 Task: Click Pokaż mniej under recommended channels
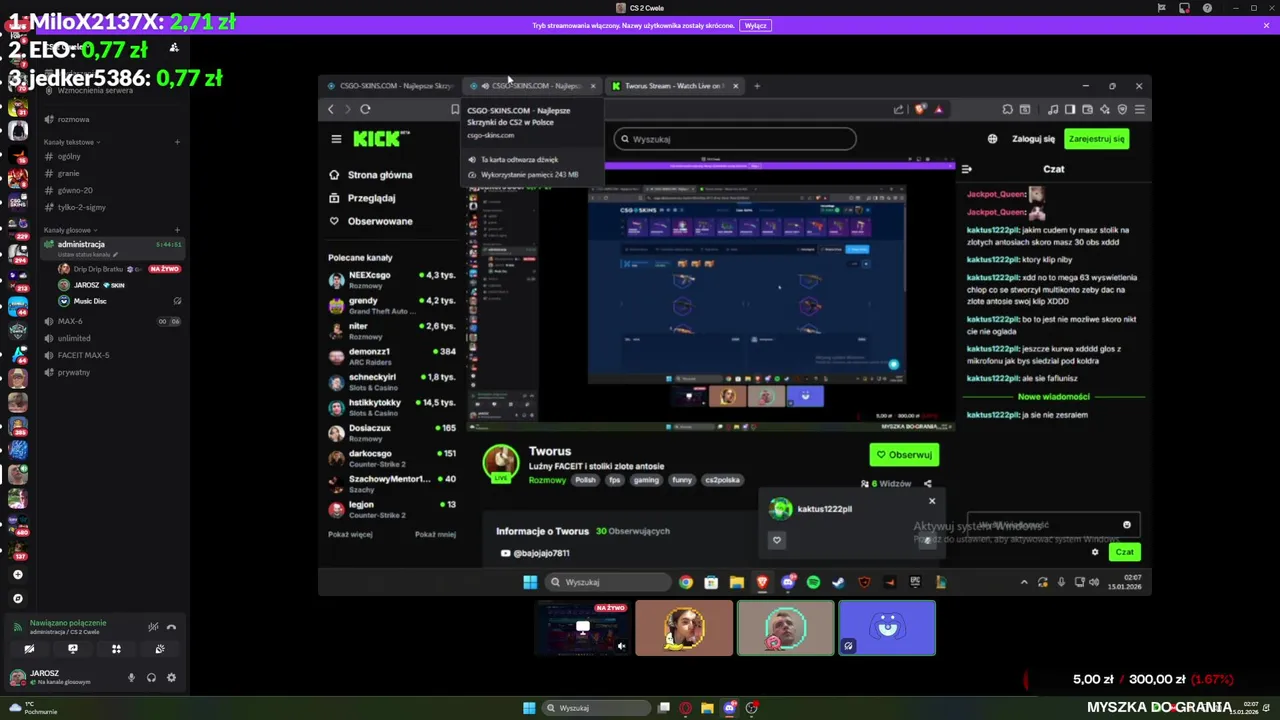coord(435,534)
